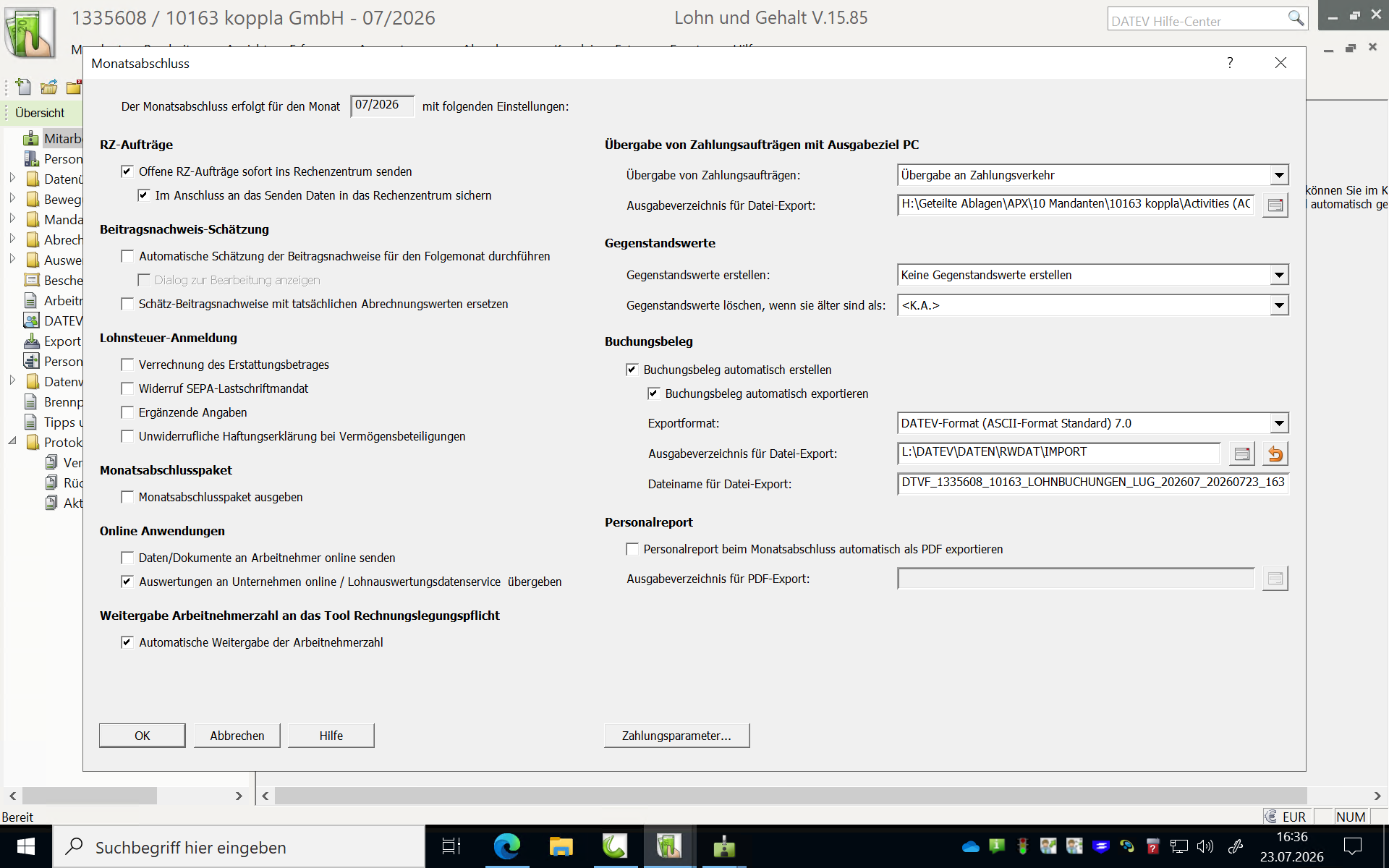1389x868 pixels.
Task: Click the red question mark tray icon
Action: click(x=1153, y=846)
